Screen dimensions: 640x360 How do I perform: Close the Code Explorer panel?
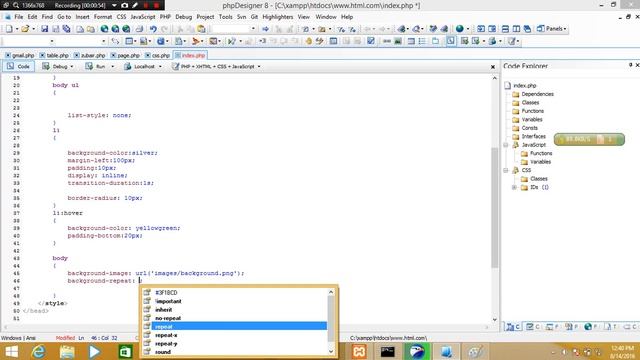637,65
